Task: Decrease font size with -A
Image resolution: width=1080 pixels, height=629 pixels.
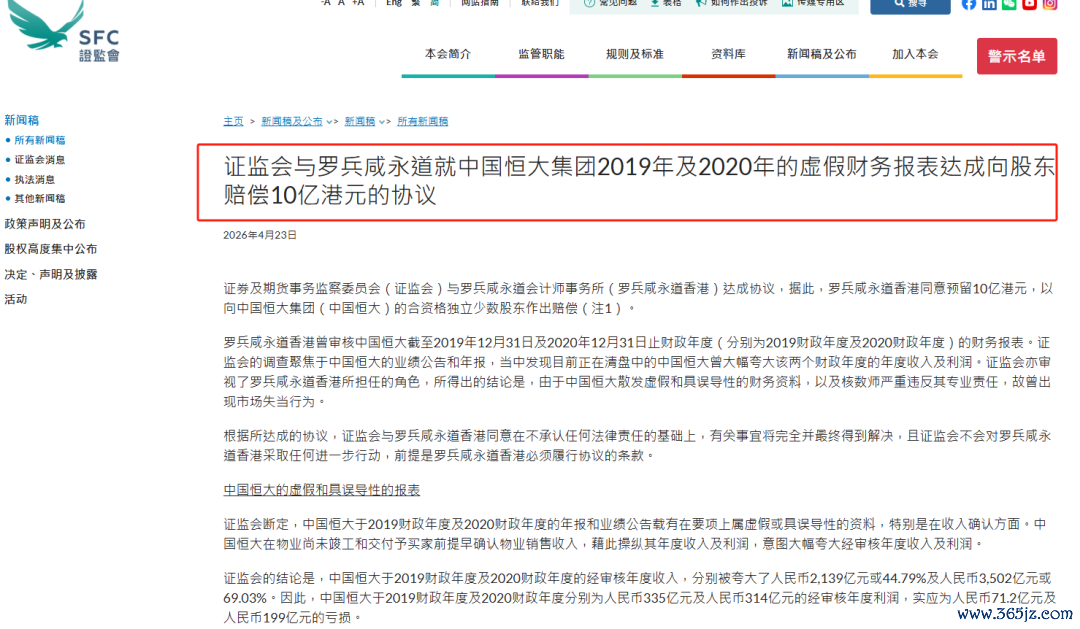Action: point(325,3)
